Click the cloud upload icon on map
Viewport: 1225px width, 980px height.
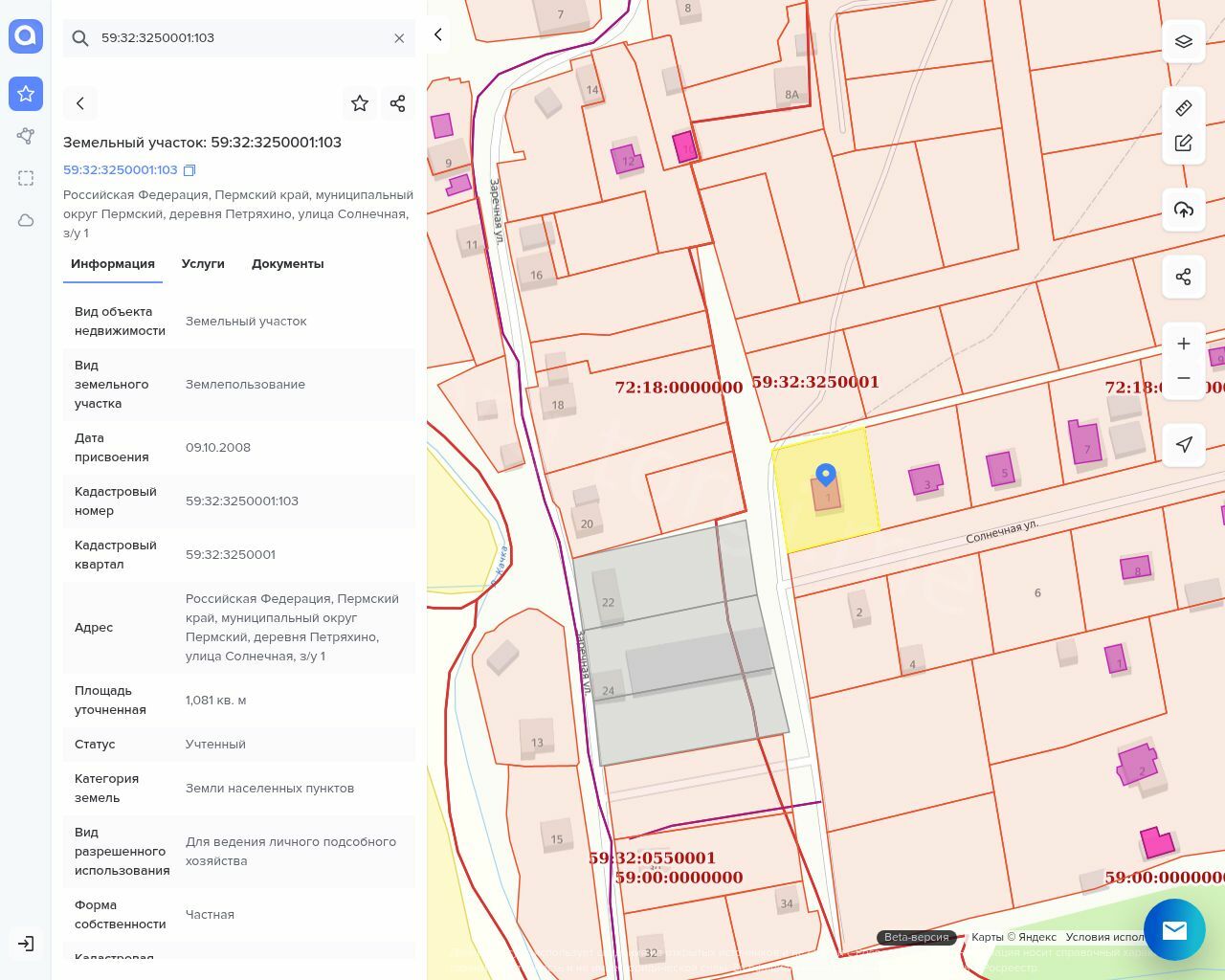click(x=1184, y=210)
